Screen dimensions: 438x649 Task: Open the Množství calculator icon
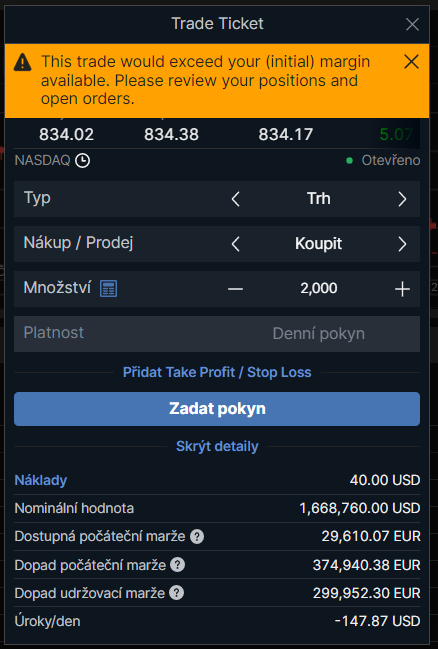tap(108, 288)
